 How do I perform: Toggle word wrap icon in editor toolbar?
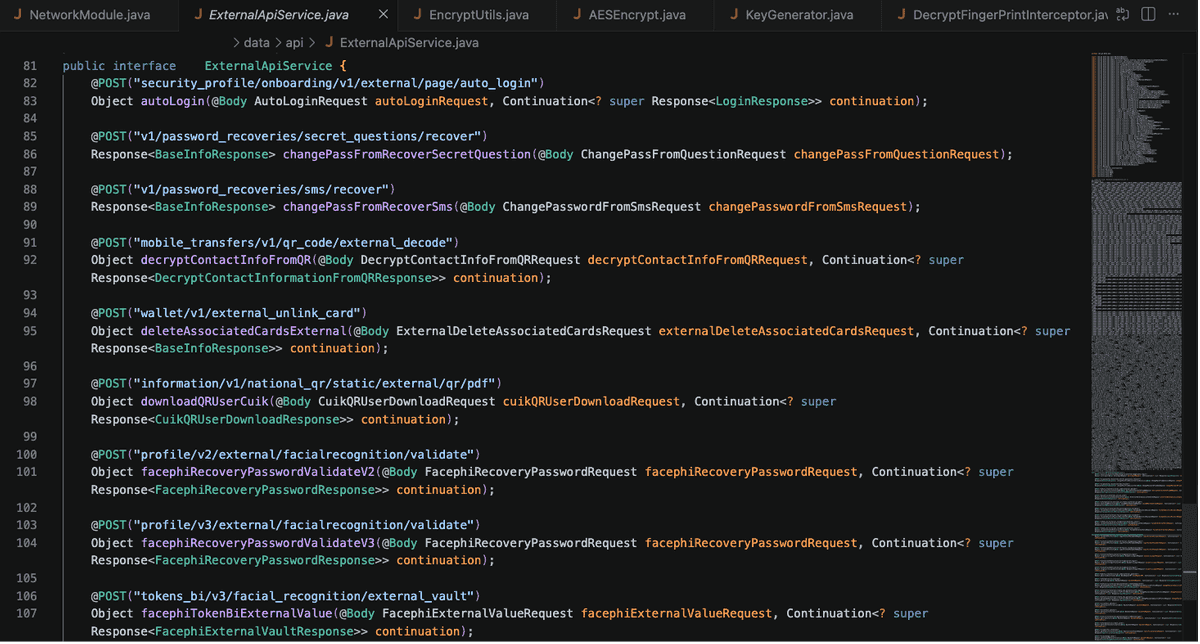coord(1123,15)
